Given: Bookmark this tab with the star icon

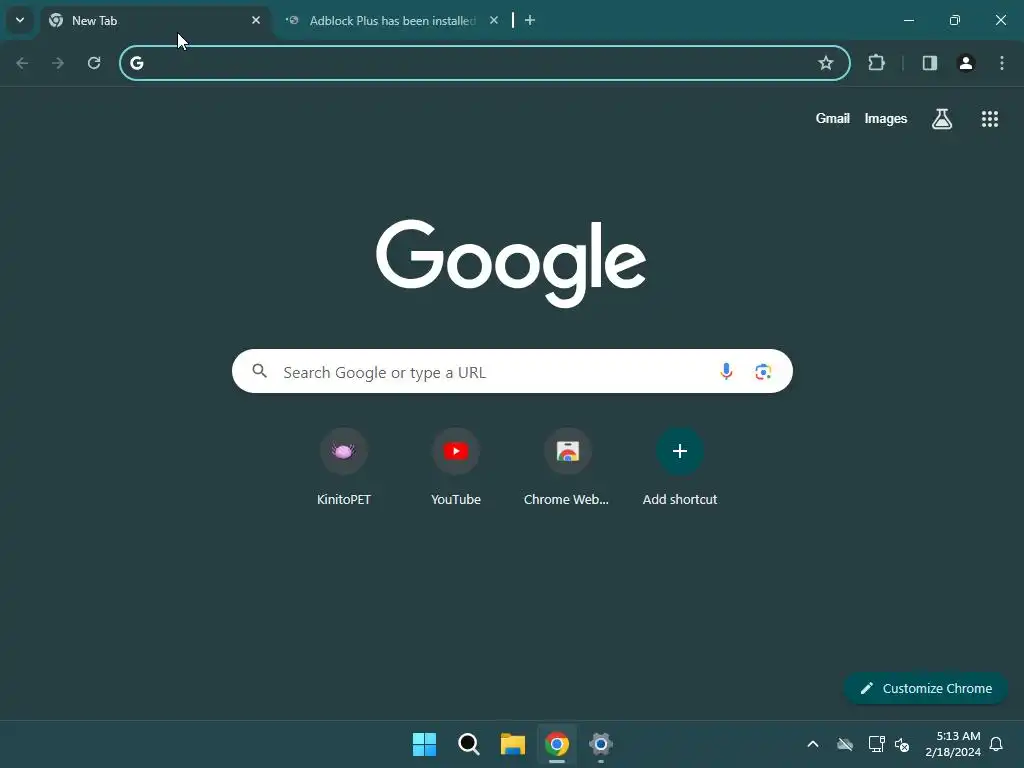Looking at the screenshot, I should pyautogui.click(x=825, y=63).
